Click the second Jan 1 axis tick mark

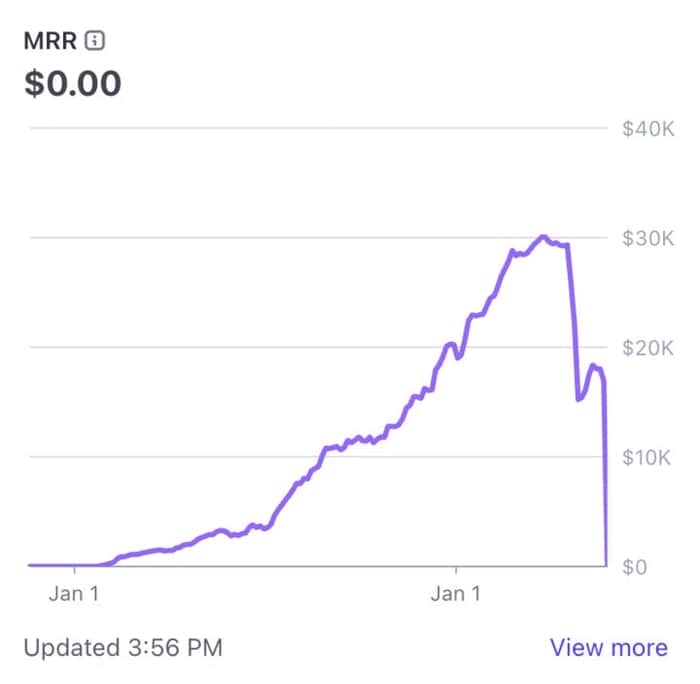point(456,569)
